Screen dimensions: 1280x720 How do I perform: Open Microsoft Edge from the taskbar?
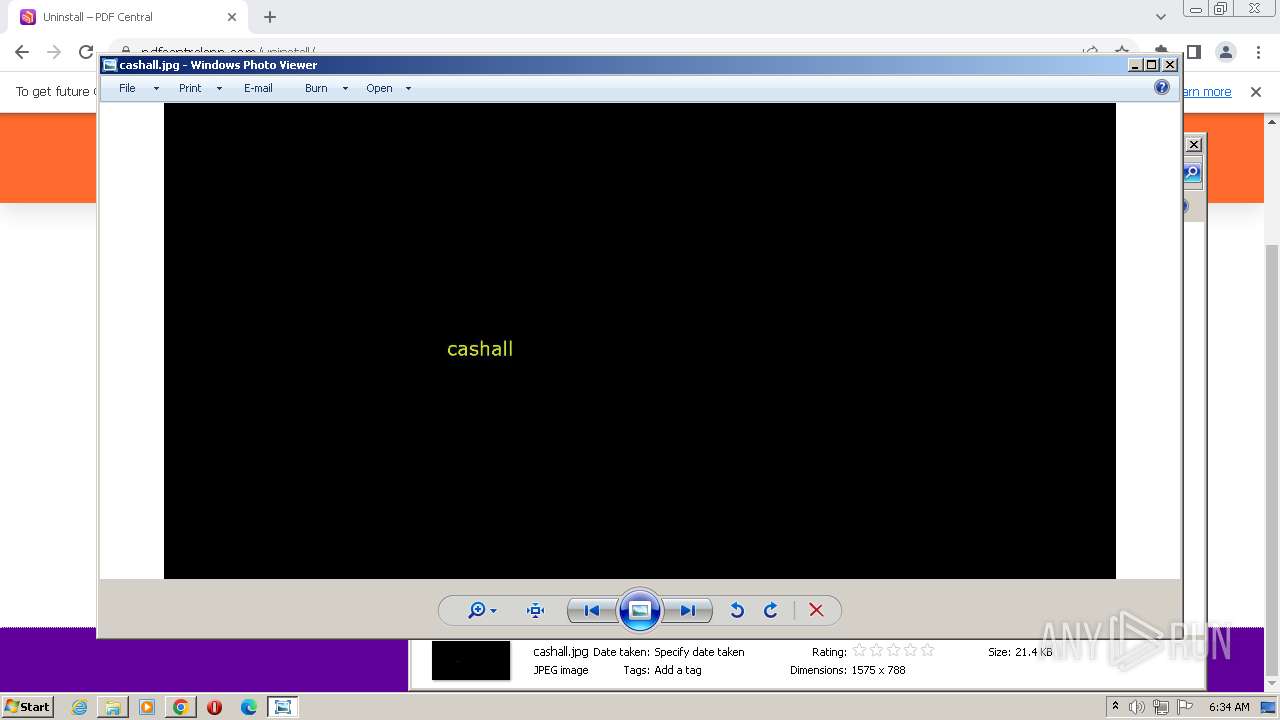tap(248, 707)
